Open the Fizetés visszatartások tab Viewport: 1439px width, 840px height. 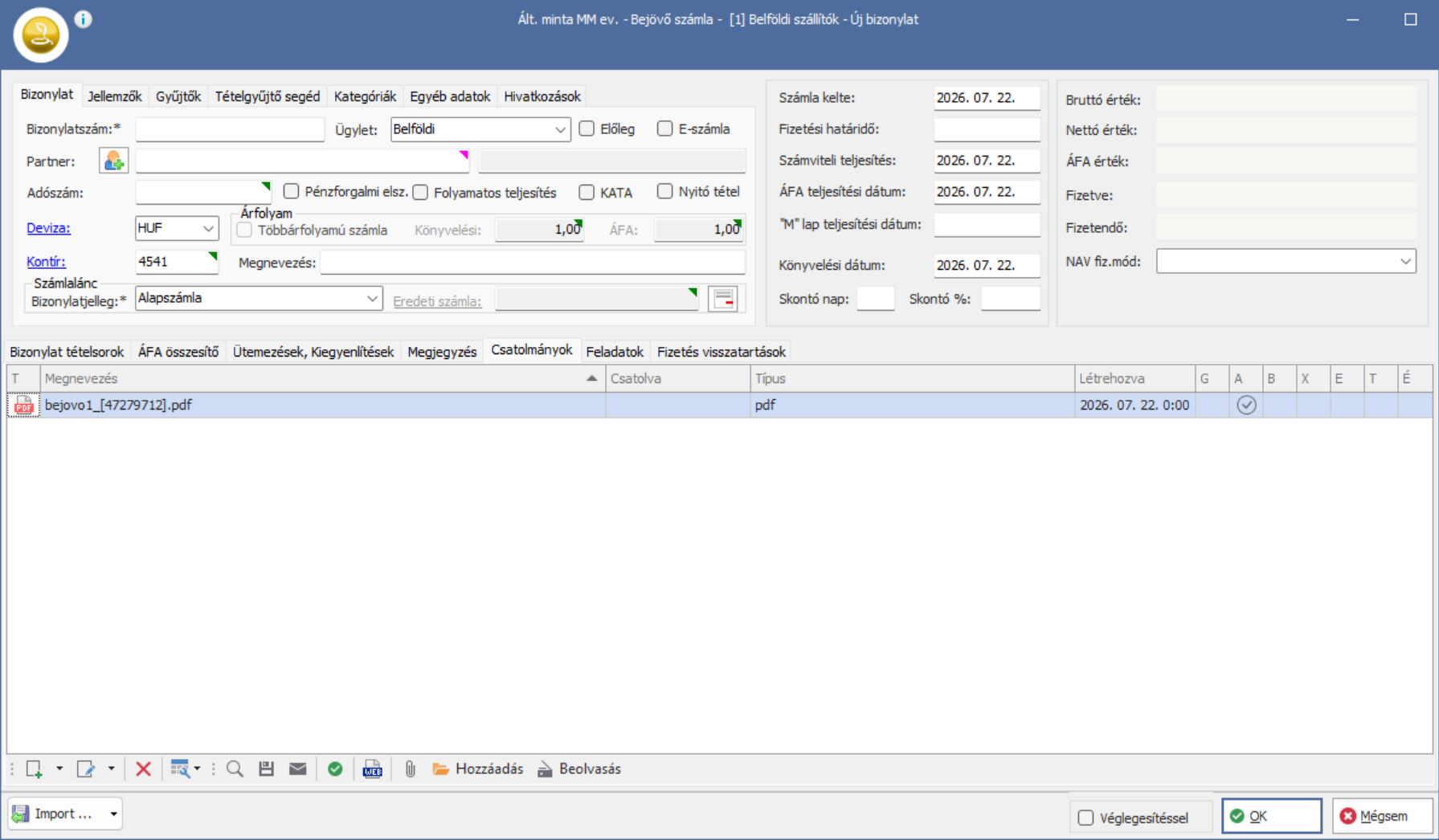point(722,352)
